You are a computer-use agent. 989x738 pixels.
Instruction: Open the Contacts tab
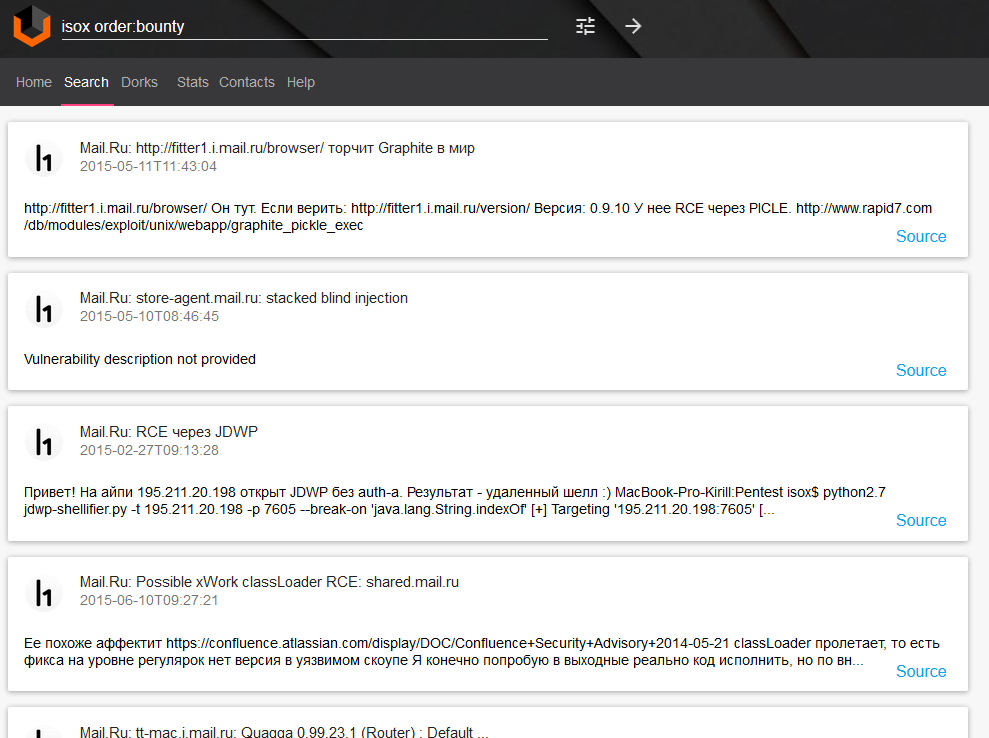click(247, 82)
